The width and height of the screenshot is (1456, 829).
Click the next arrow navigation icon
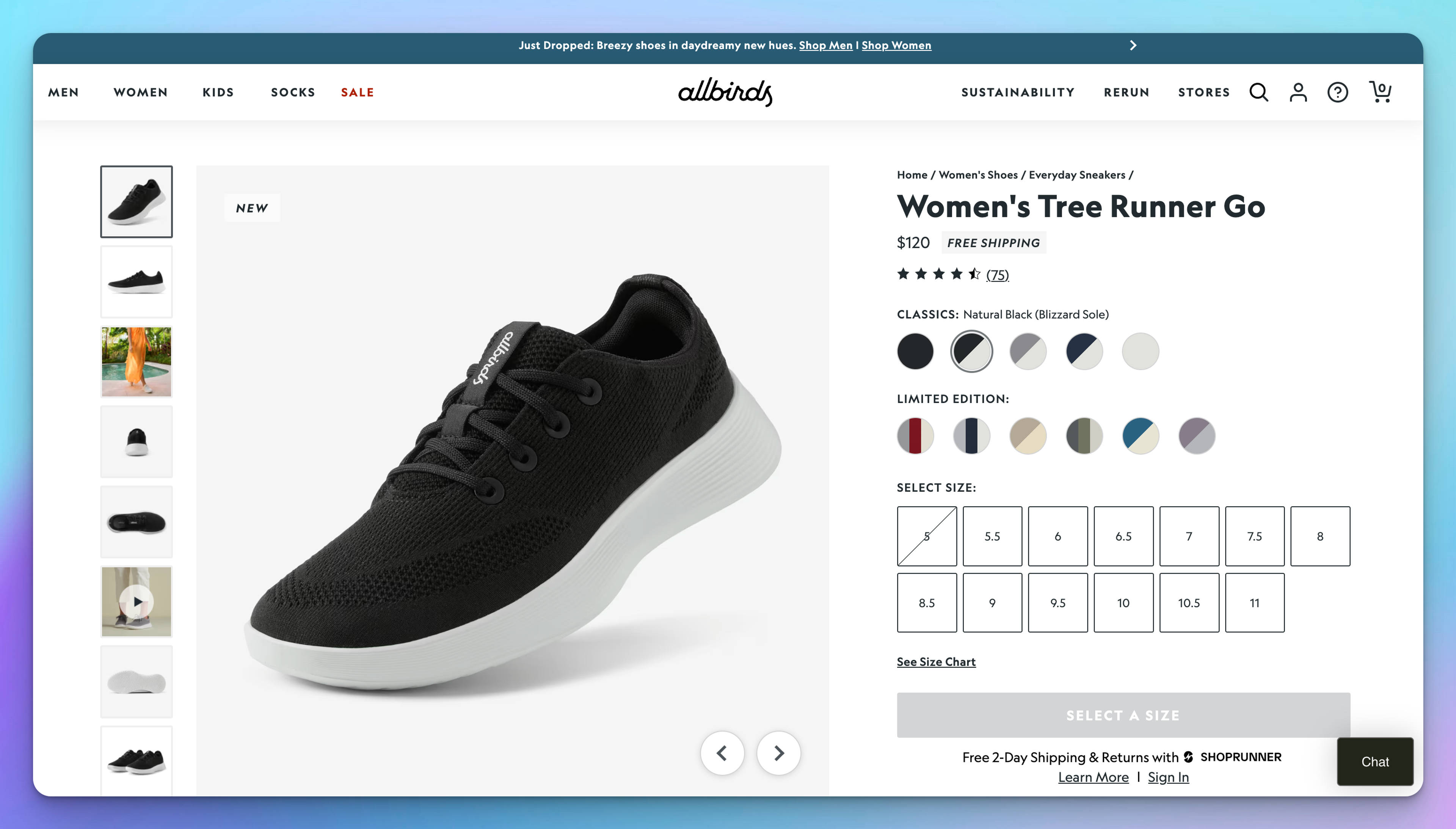pos(780,753)
